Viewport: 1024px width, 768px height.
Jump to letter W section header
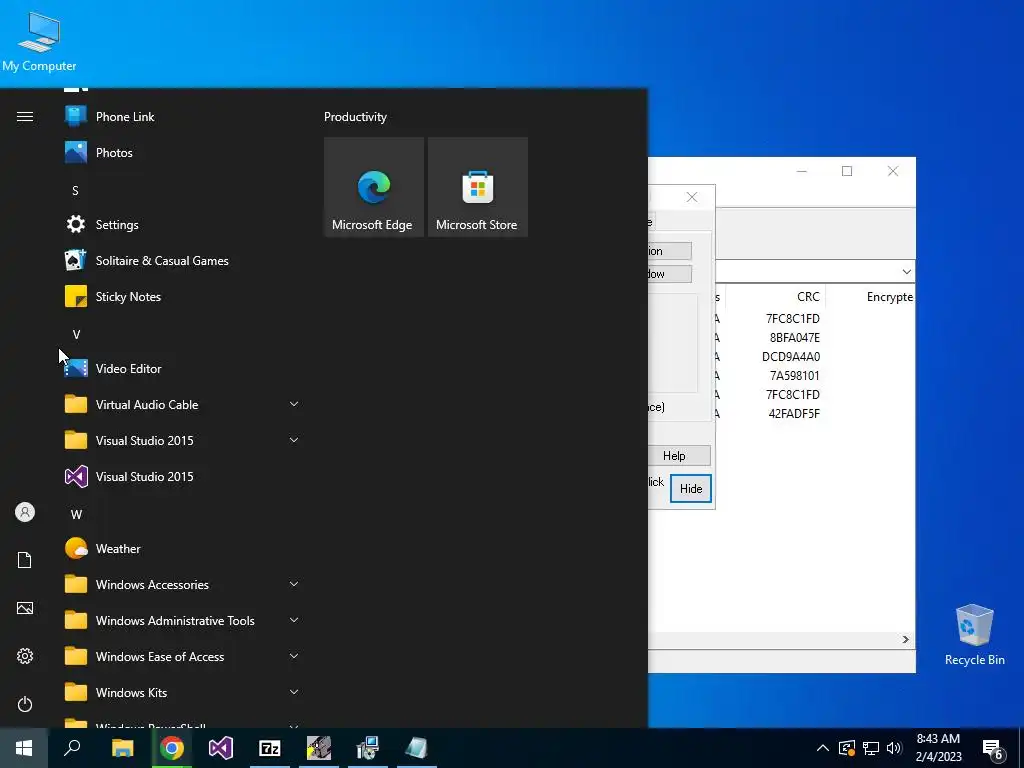point(76,515)
